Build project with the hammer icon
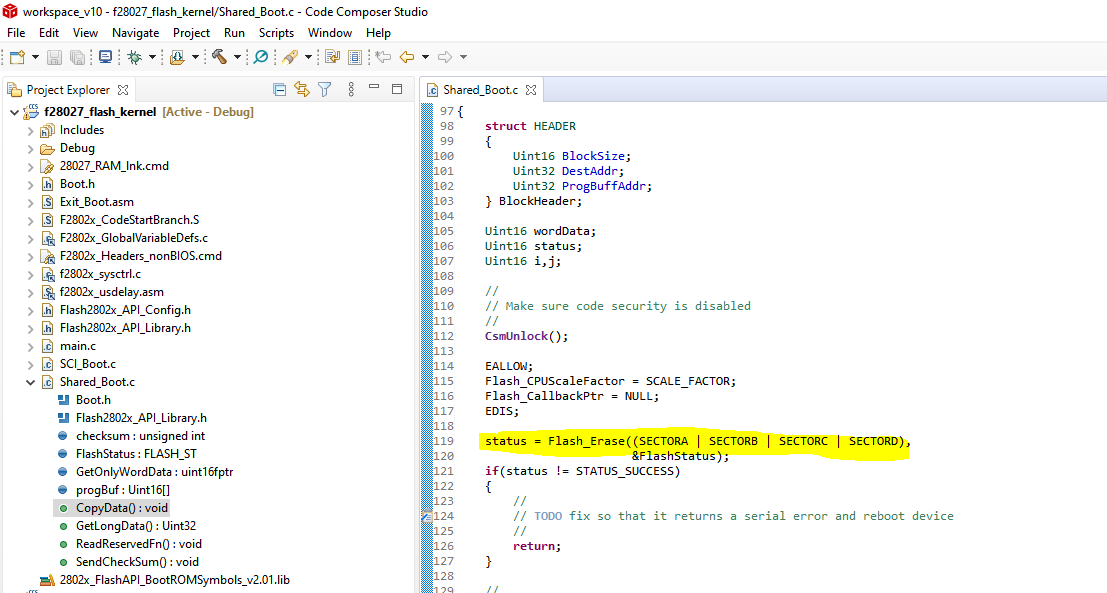 coord(220,57)
